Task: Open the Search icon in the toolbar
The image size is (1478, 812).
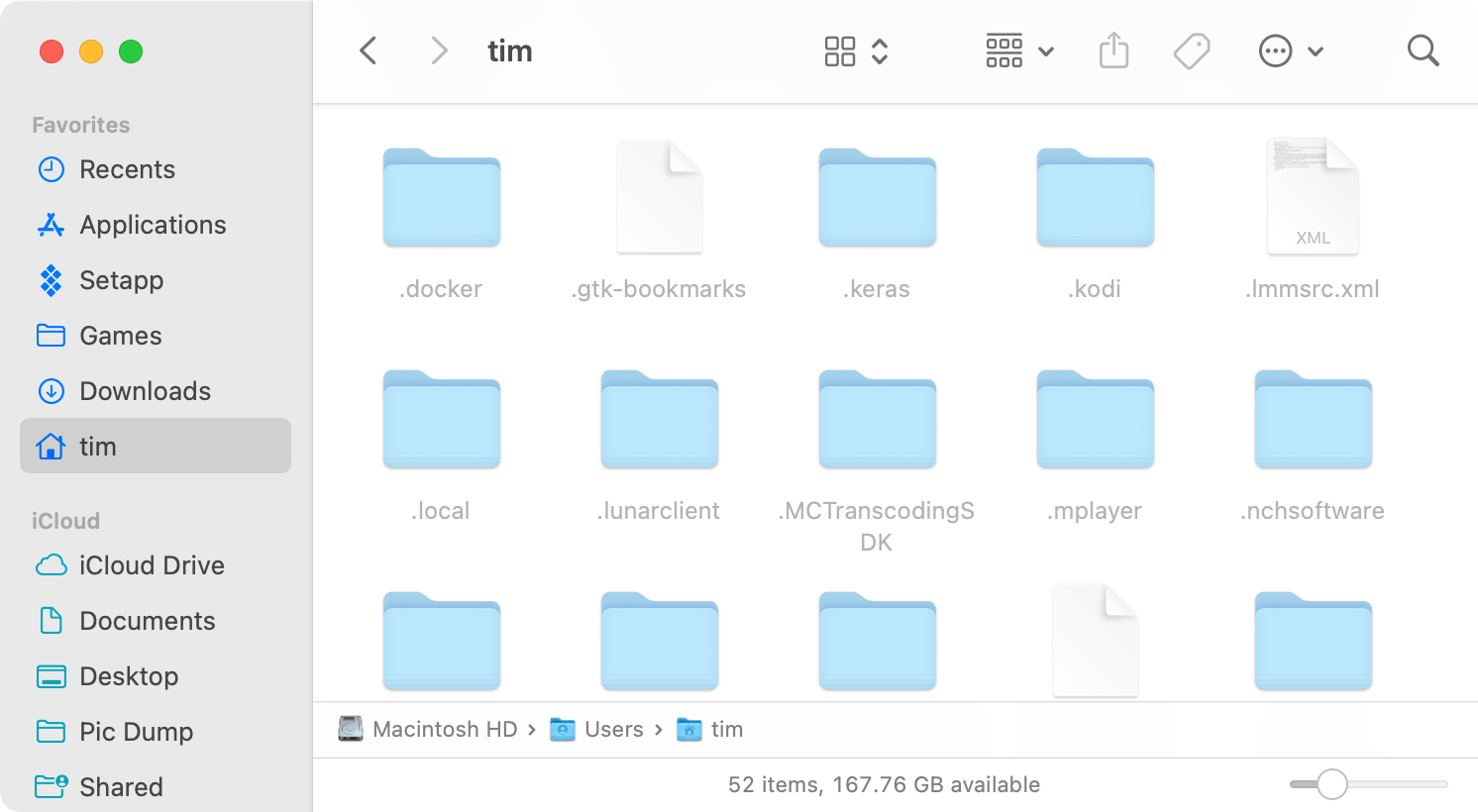Action: [x=1423, y=50]
